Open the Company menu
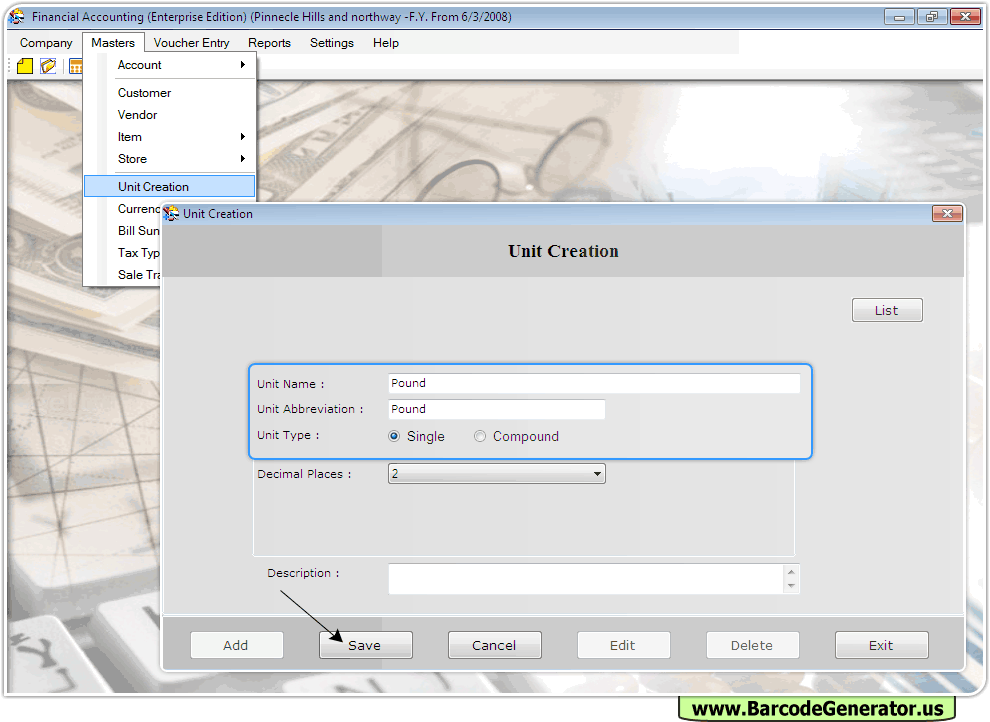The width and height of the screenshot is (990, 722). pyautogui.click(x=46, y=43)
